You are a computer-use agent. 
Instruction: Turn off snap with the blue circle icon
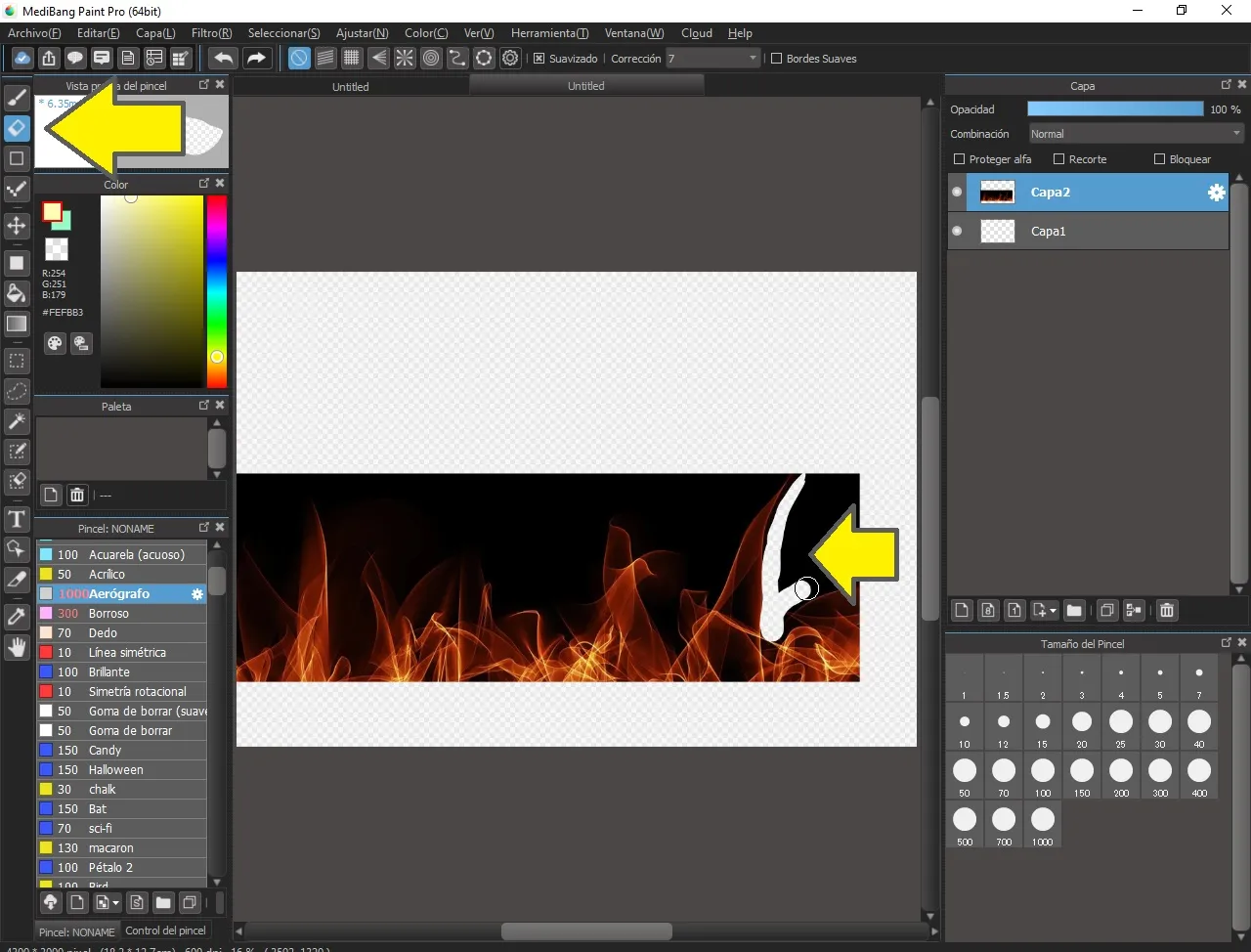pos(299,59)
